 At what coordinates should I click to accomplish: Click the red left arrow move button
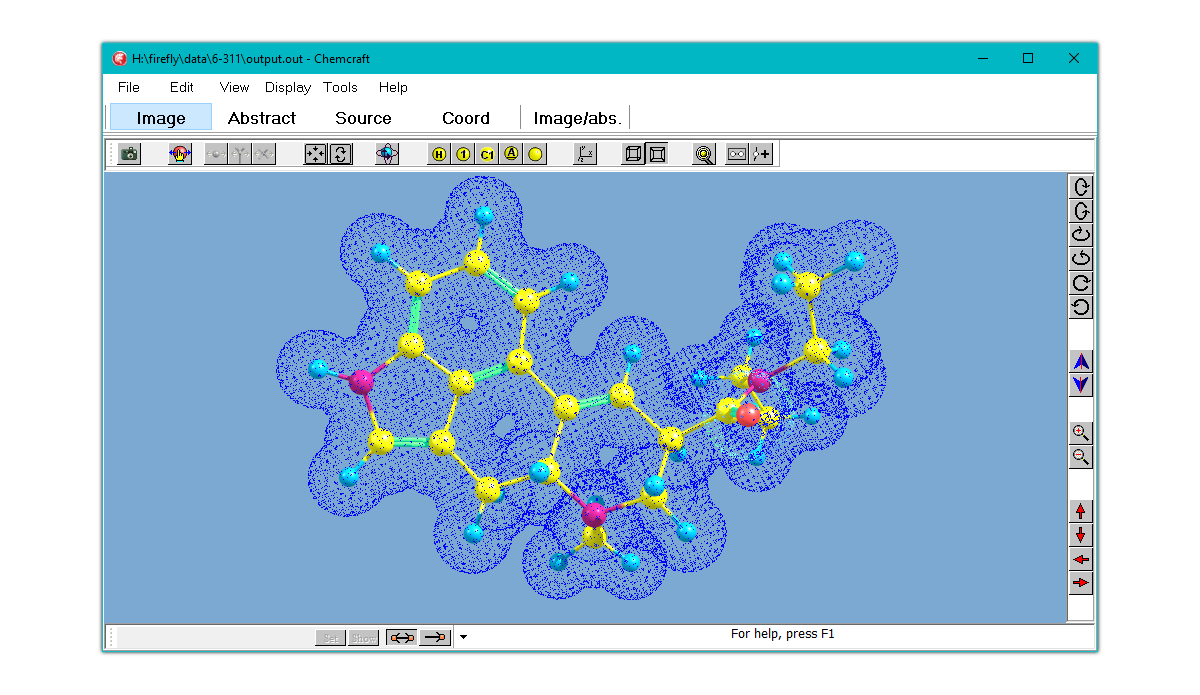coord(1080,559)
